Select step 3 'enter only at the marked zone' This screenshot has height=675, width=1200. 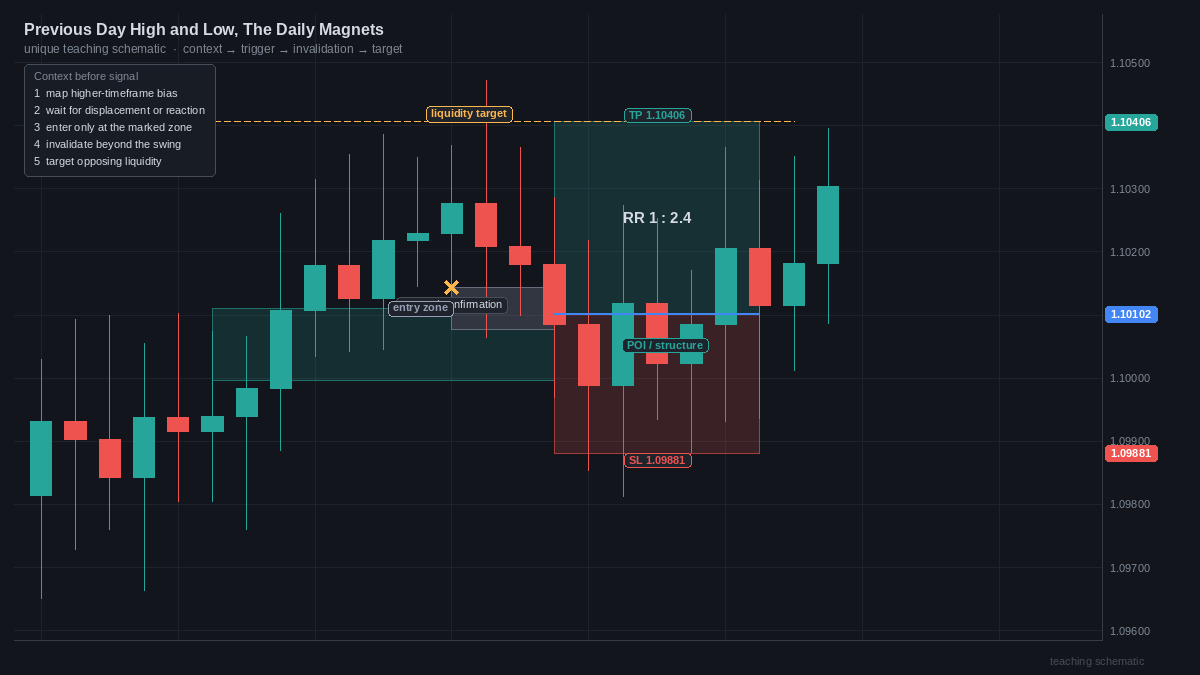click(x=113, y=127)
